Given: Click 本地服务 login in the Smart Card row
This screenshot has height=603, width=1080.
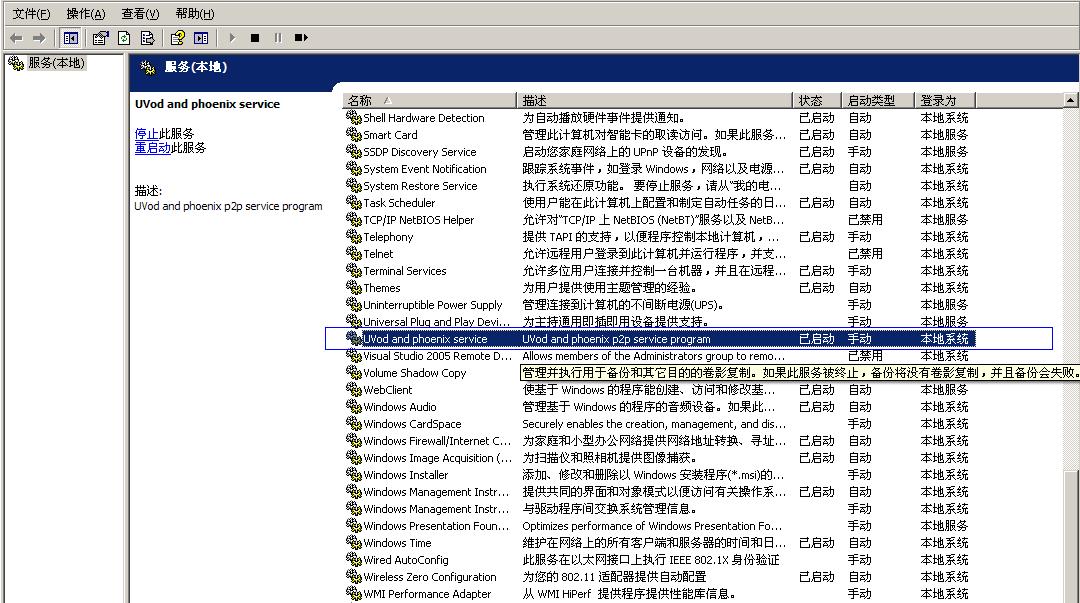Looking at the screenshot, I should coord(944,135).
